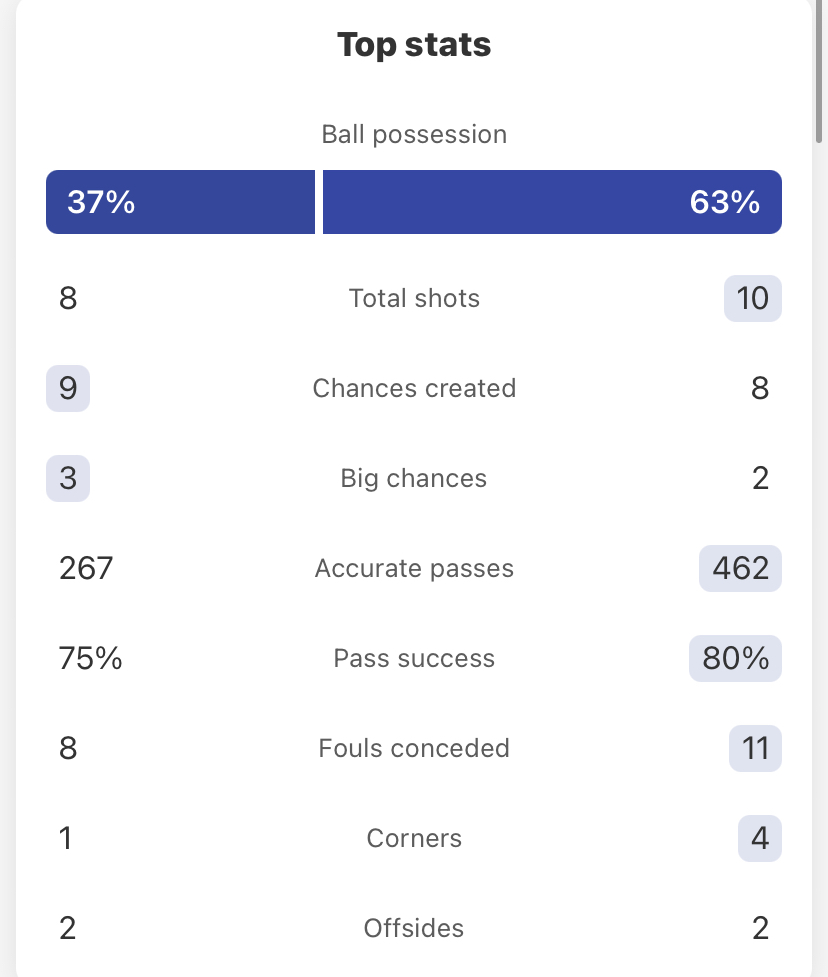Select the Big chances stat label
Screen dimensions: 828x977
(414, 478)
